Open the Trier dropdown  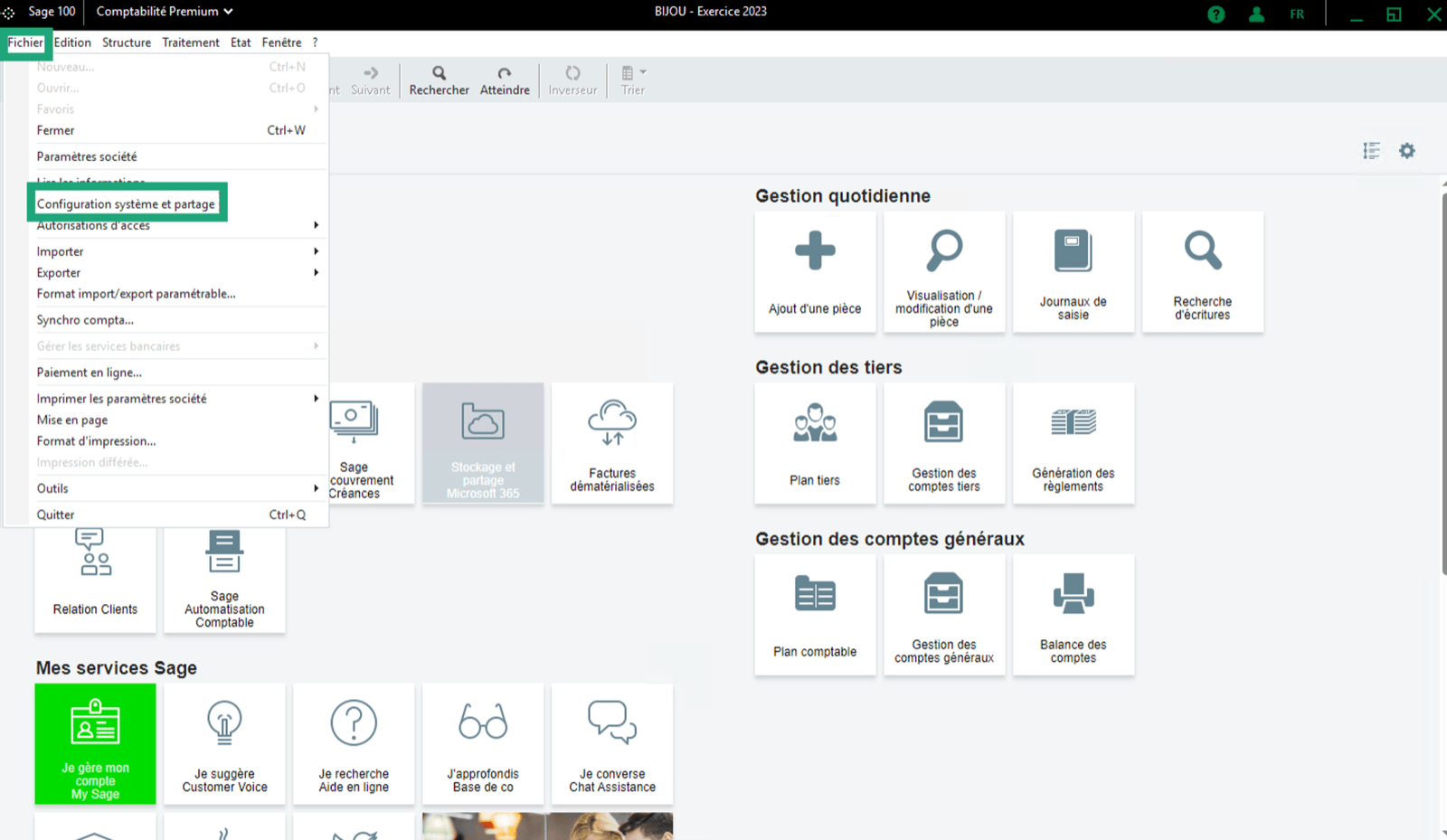point(633,80)
